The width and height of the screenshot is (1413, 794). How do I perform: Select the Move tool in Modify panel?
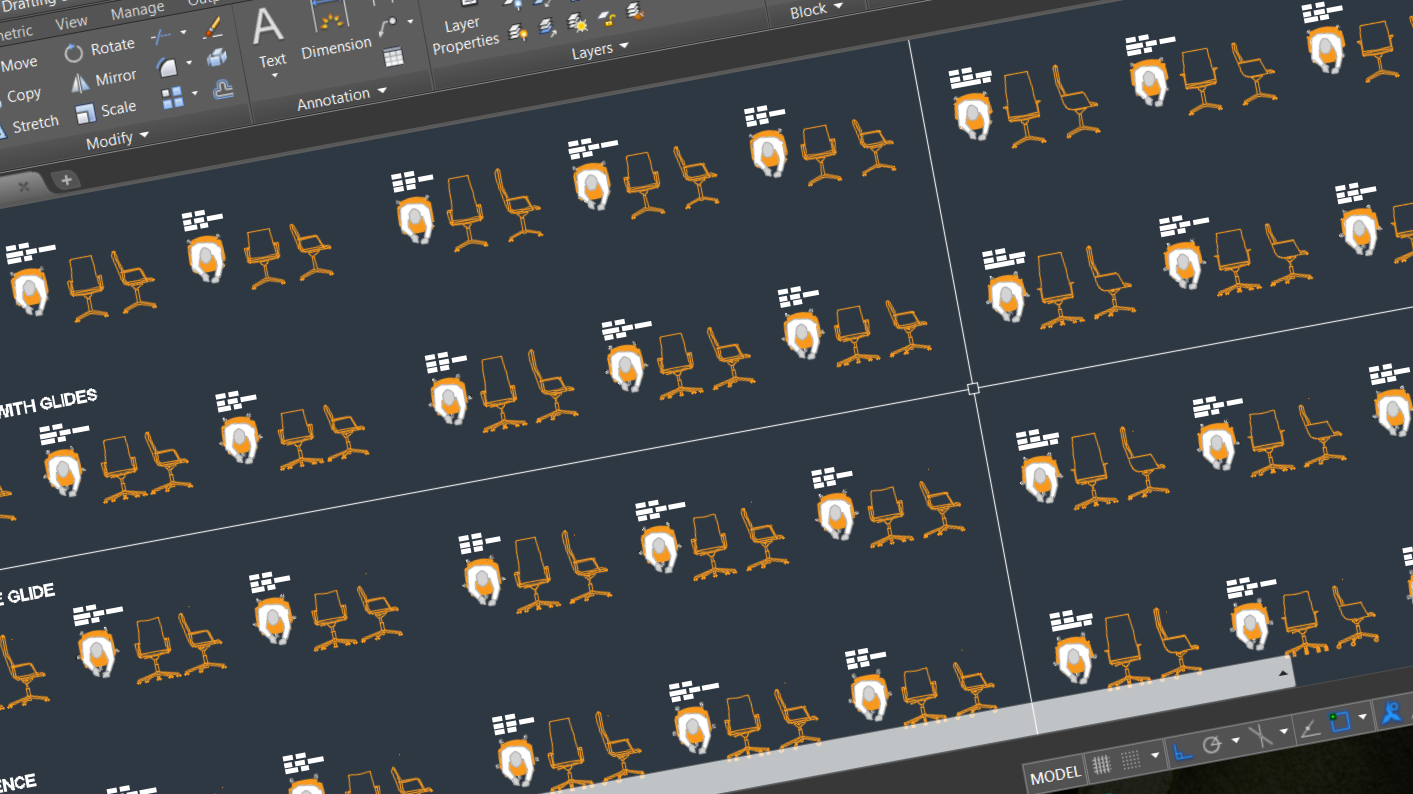point(17,64)
